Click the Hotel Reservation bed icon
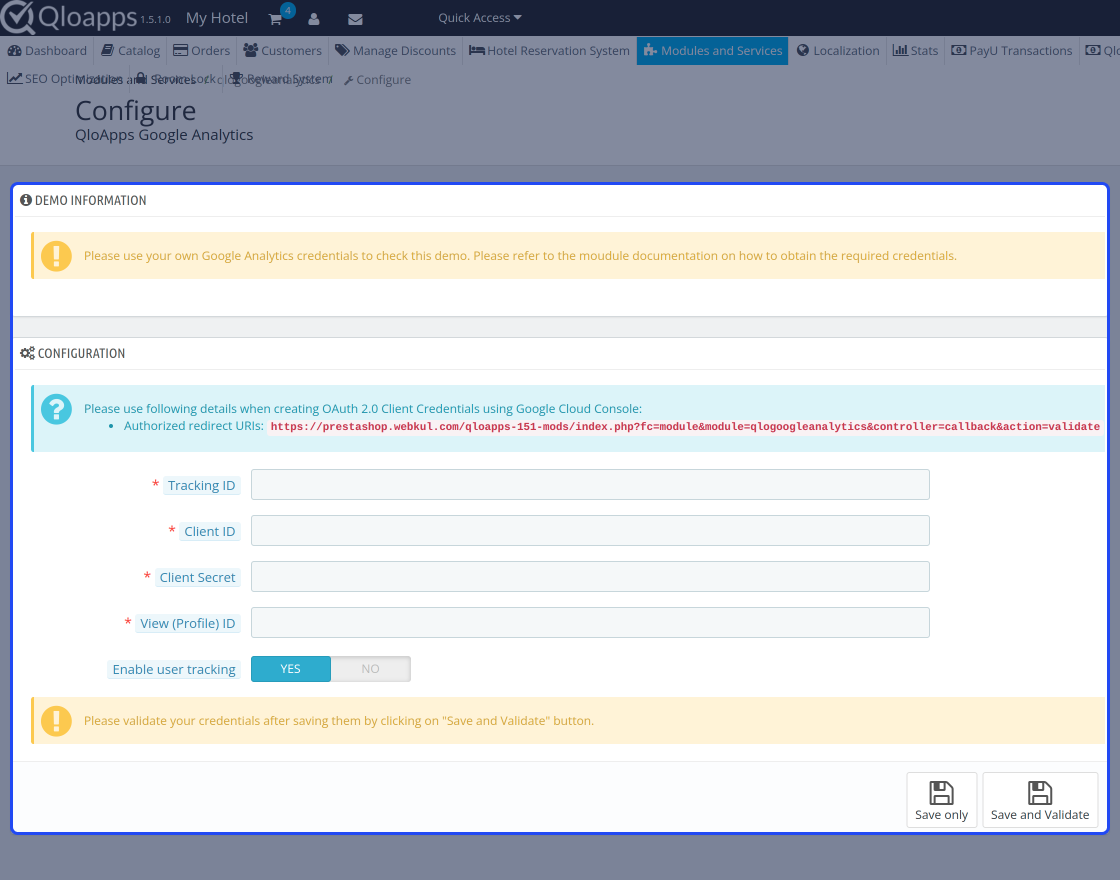 point(476,50)
